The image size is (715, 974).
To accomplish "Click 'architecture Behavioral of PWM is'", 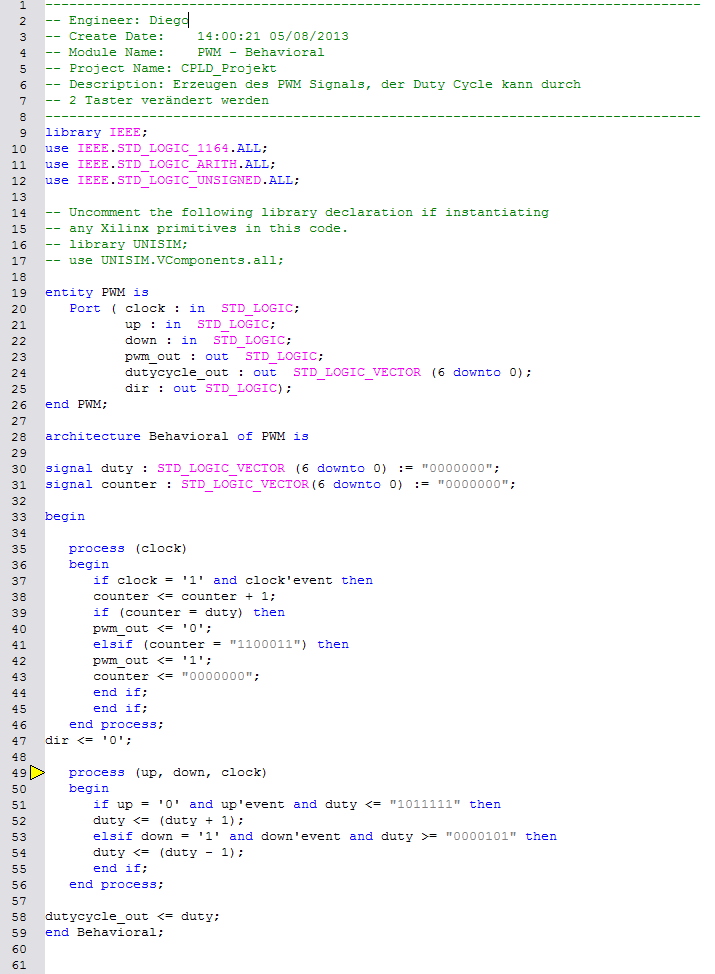I will coord(177,437).
